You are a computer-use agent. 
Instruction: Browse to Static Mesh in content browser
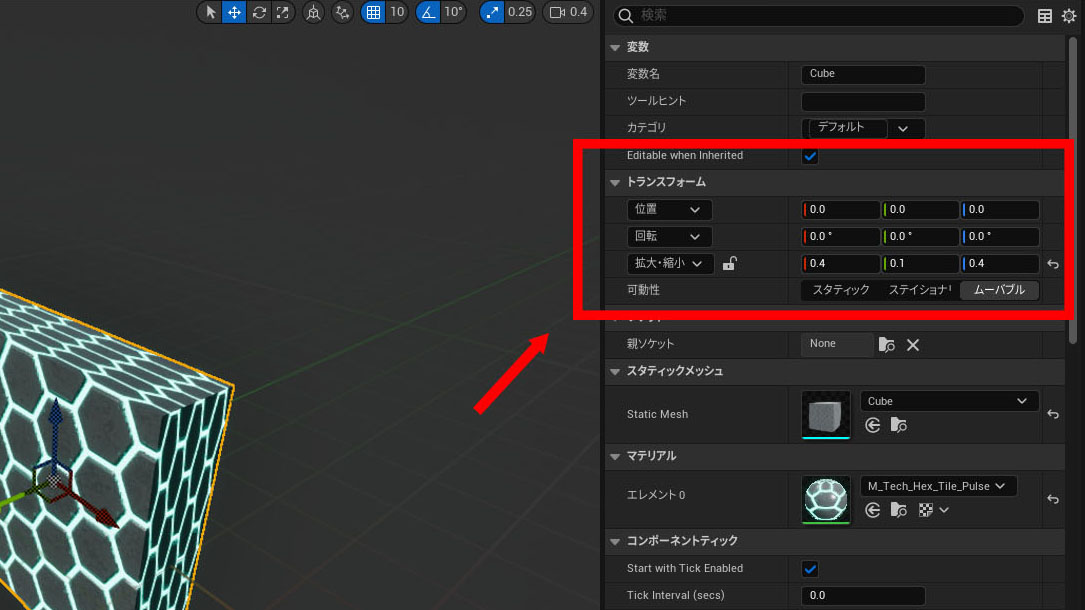(898, 425)
